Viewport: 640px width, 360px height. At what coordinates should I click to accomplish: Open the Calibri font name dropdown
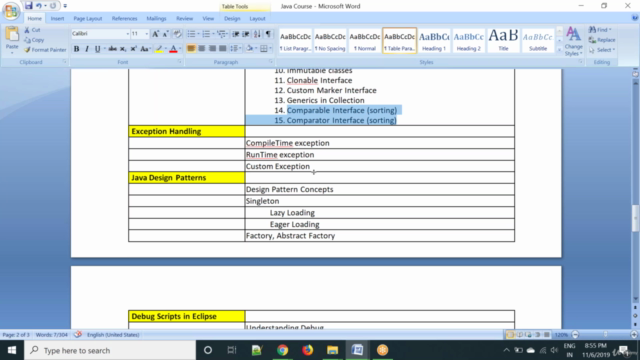127,34
